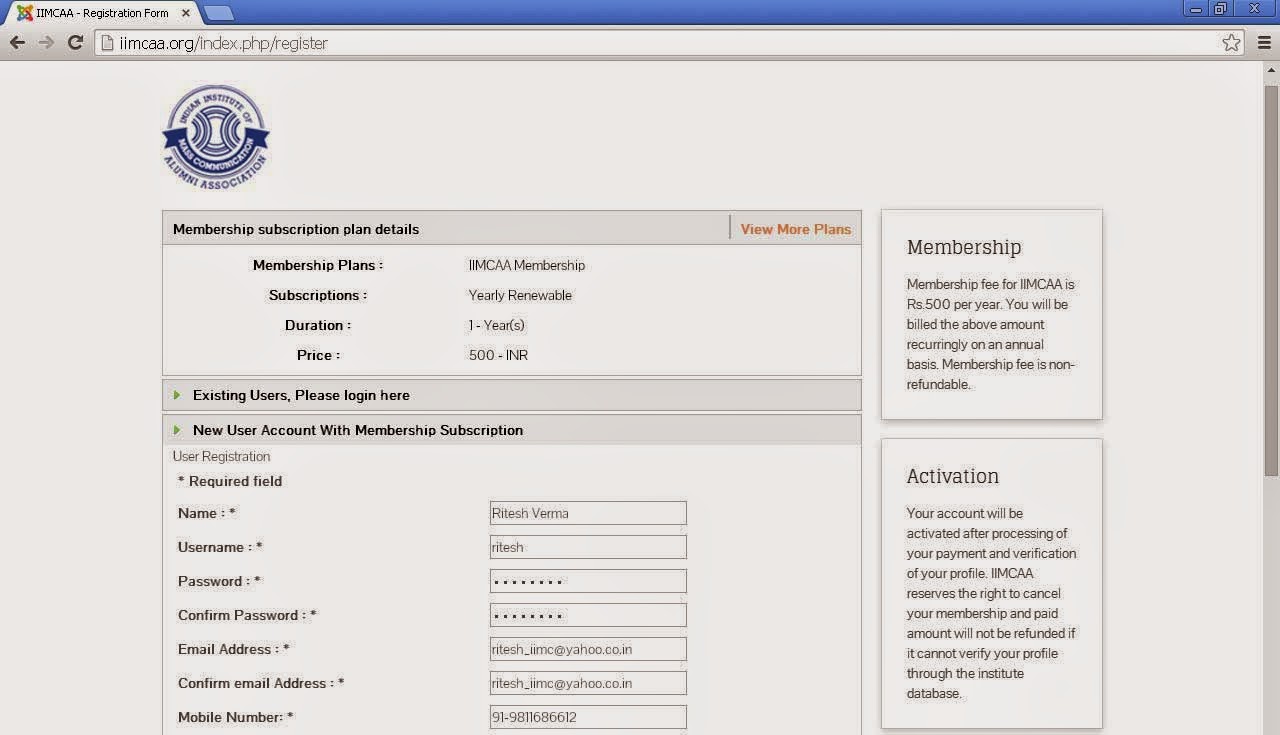1280x735 pixels.
Task: Open the Chrome menu hamburger icon
Action: pyautogui.click(x=1263, y=43)
